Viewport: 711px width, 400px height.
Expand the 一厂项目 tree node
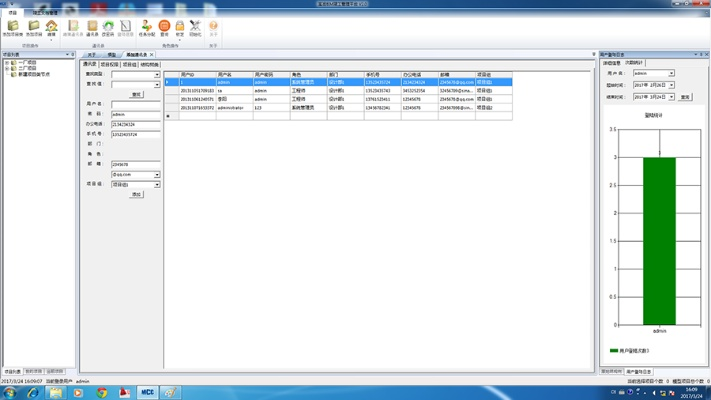(6, 63)
